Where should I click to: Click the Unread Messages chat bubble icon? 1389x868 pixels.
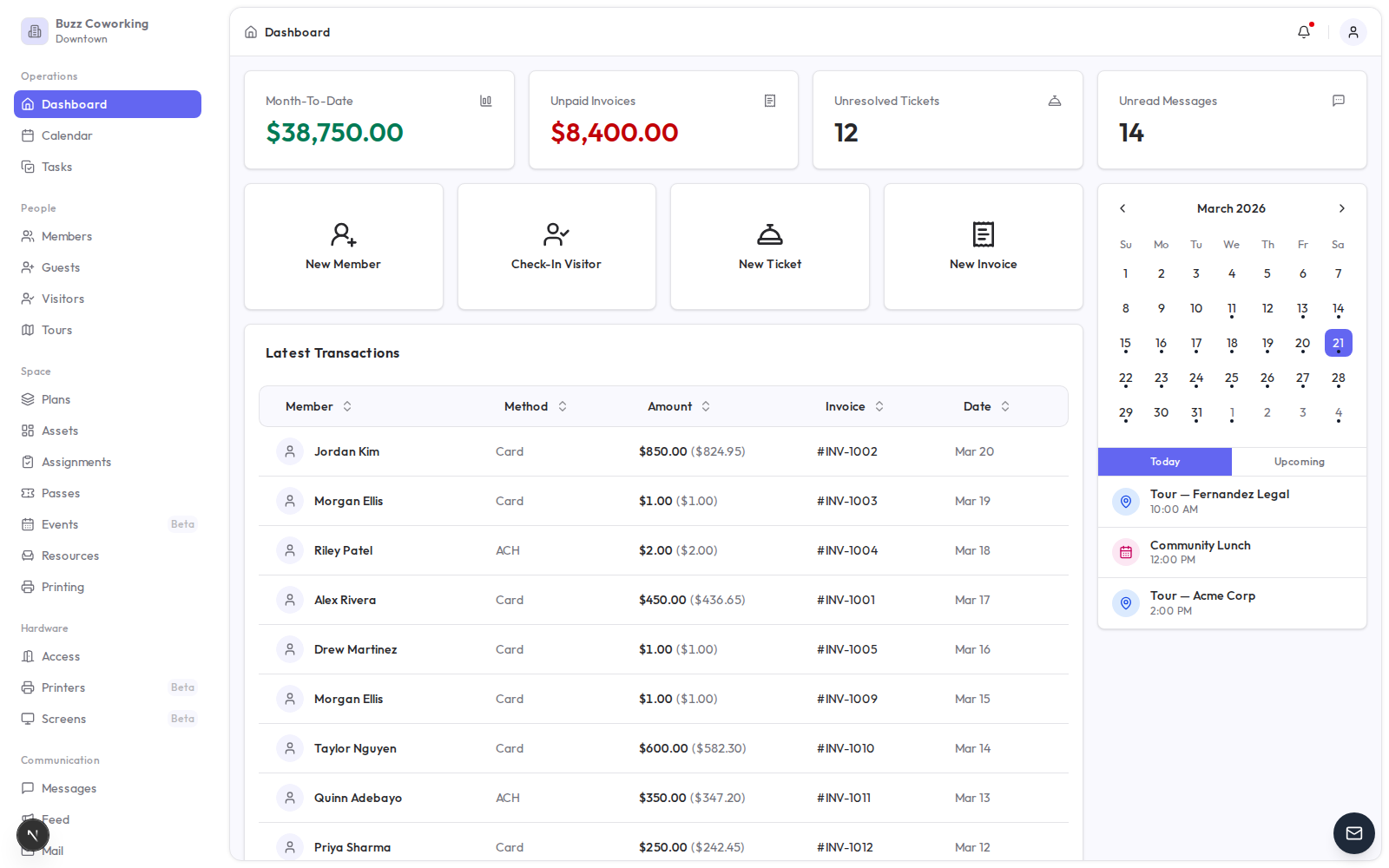click(x=1338, y=101)
